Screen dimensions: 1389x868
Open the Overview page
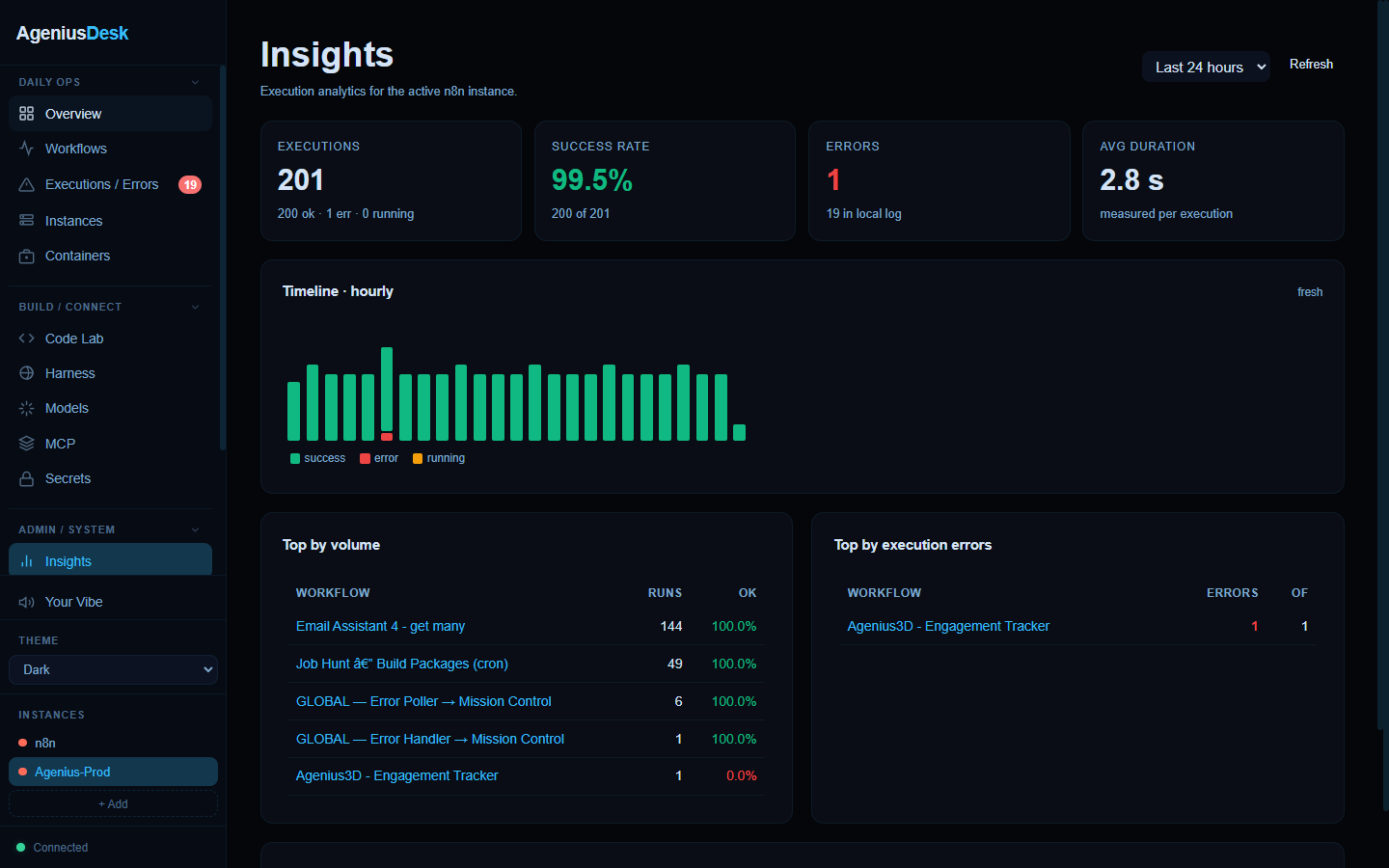coord(110,114)
